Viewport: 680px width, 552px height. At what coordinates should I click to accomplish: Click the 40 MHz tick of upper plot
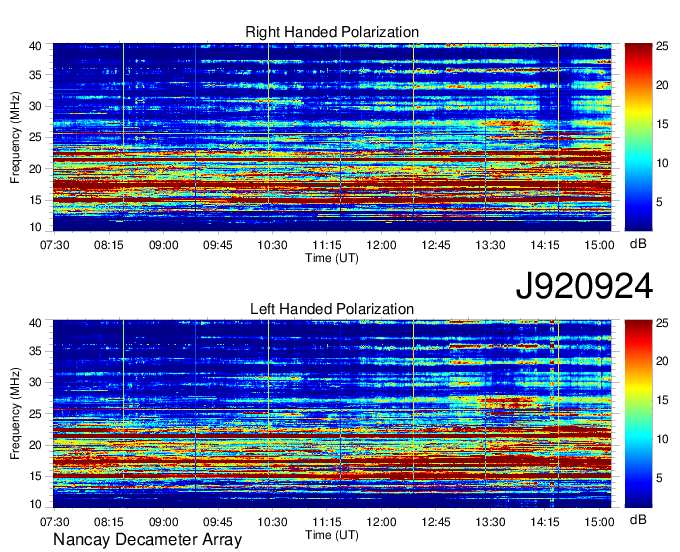tap(35, 46)
